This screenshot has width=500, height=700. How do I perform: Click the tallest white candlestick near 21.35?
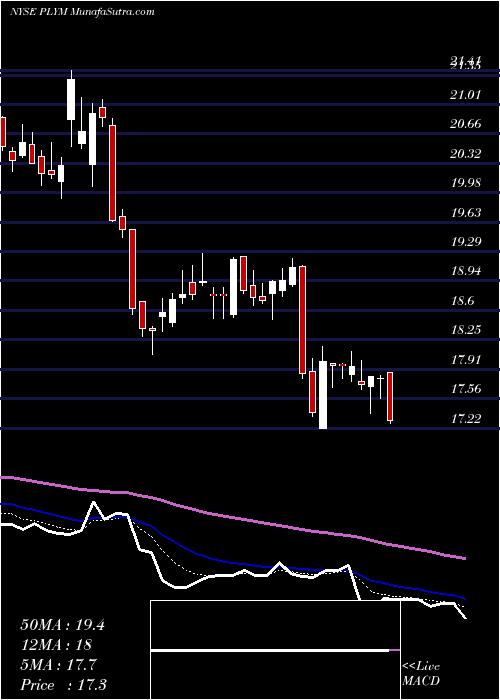[x=71, y=99]
